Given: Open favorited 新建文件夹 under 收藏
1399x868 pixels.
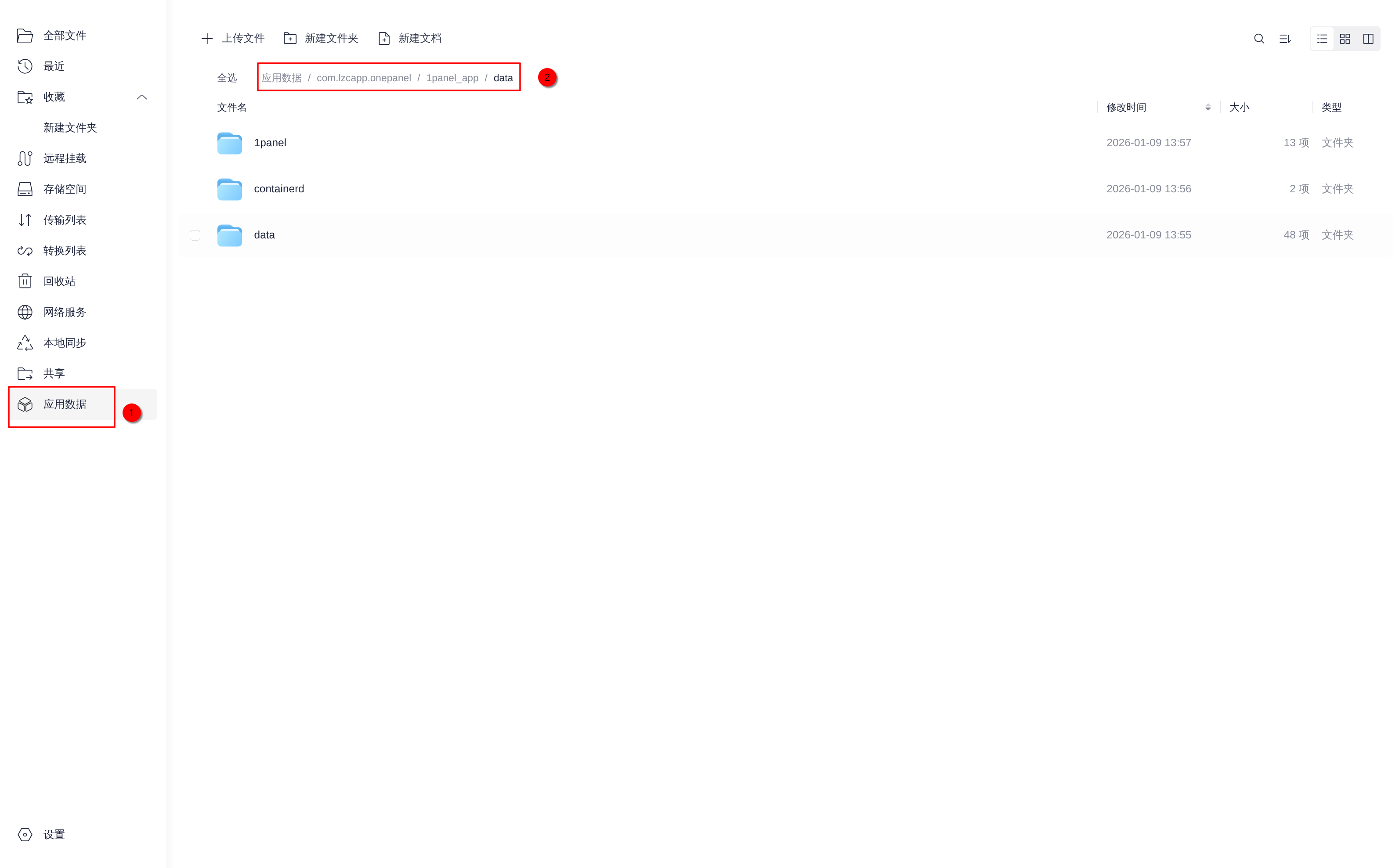Looking at the screenshot, I should point(70,127).
